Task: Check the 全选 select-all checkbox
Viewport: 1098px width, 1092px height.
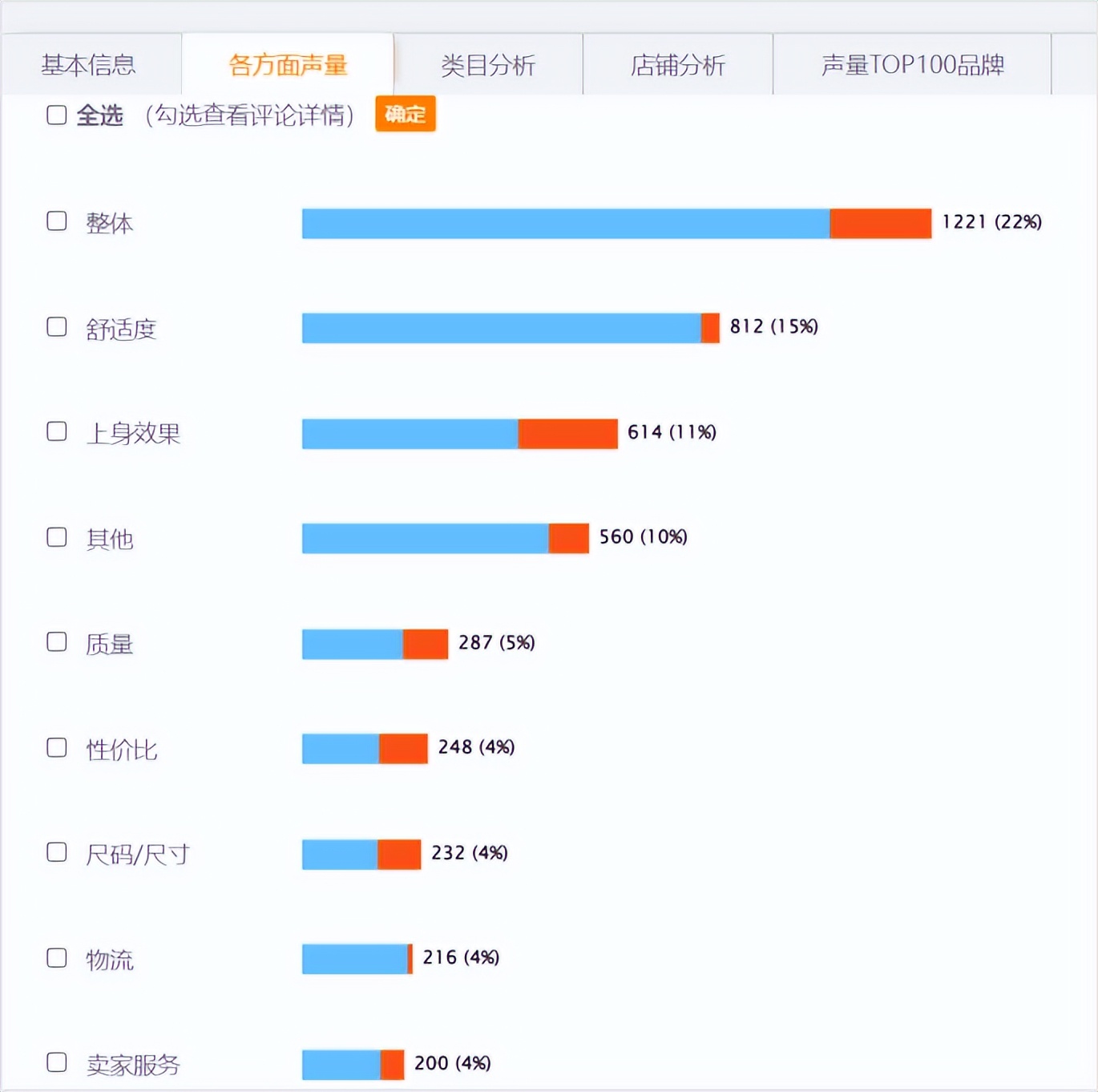Action: click(56, 115)
